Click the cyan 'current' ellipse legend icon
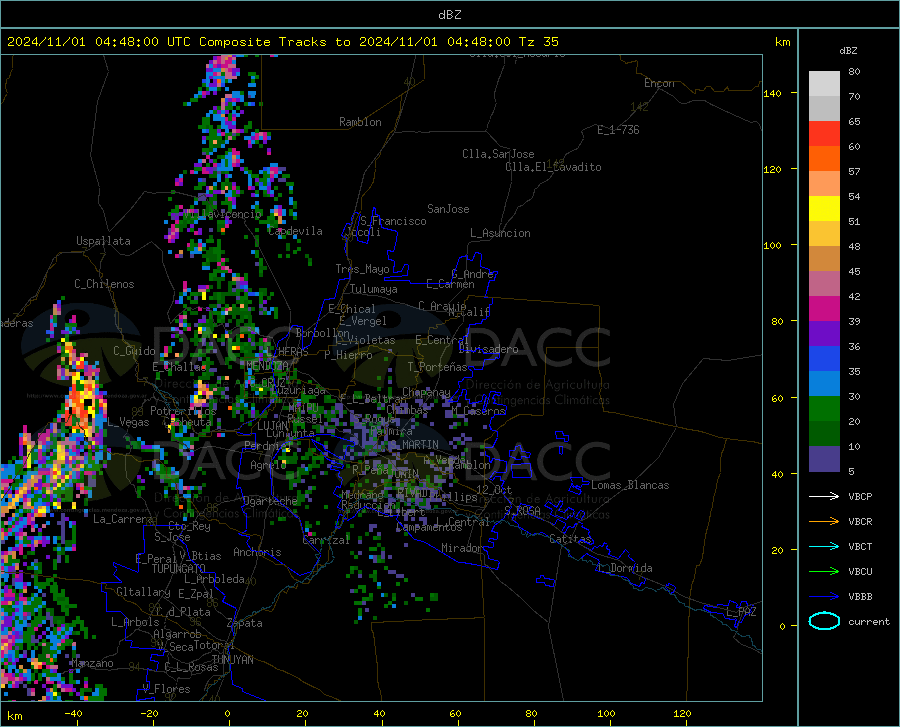Viewport: 900px width, 727px height. pos(824,621)
